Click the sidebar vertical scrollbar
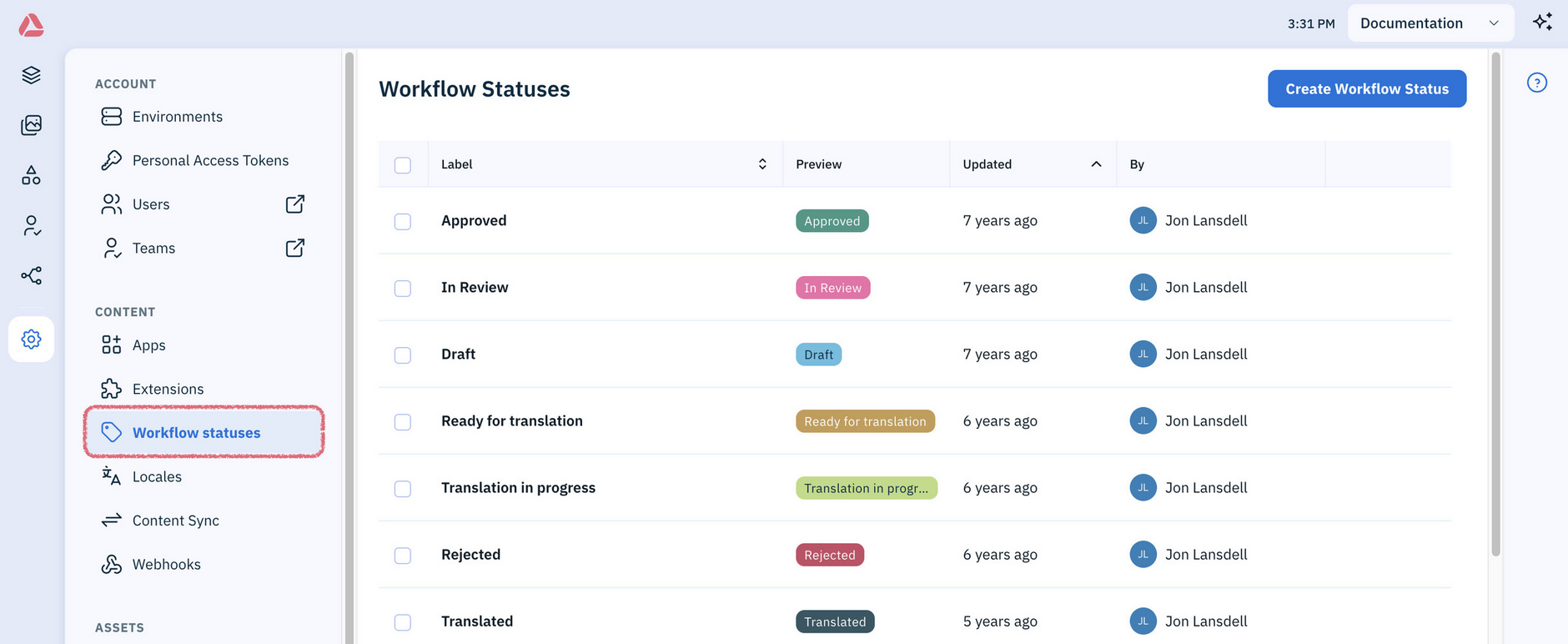The height and width of the screenshot is (644, 1568). click(349, 346)
